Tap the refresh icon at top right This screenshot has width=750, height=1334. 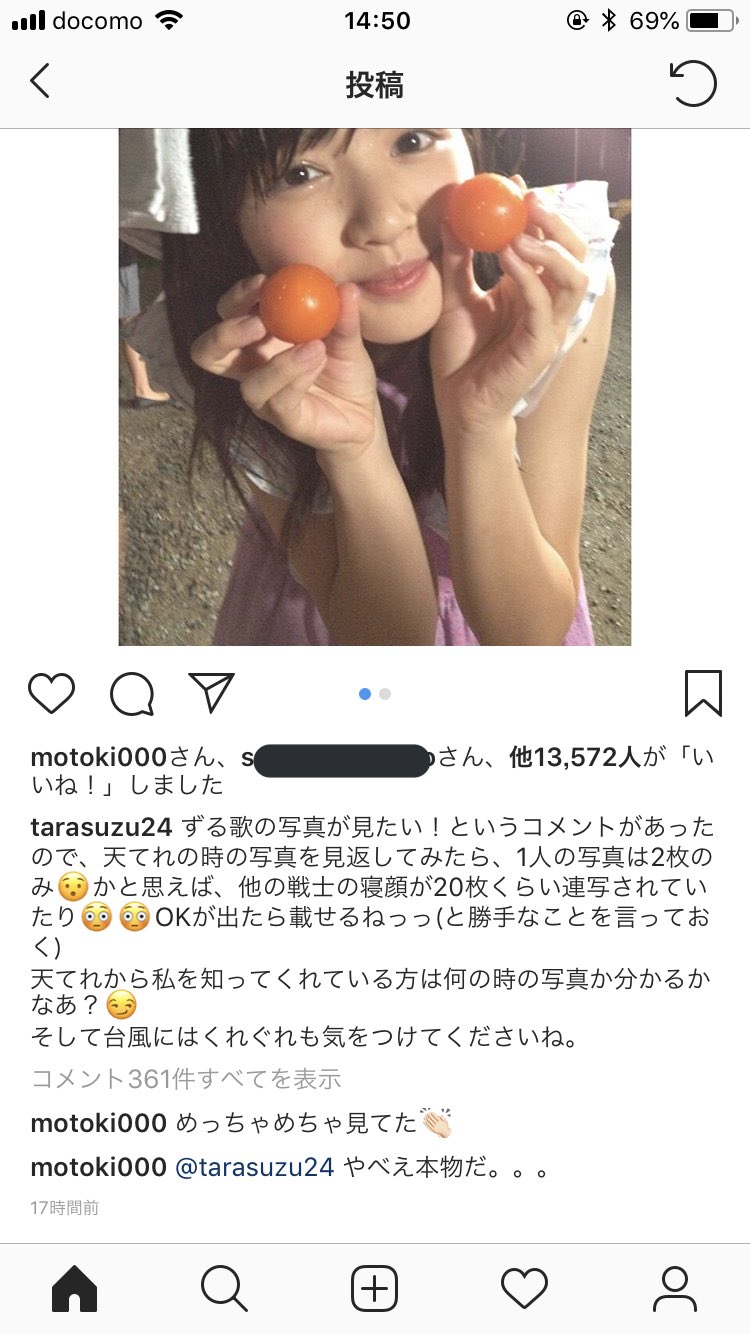tap(693, 83)
